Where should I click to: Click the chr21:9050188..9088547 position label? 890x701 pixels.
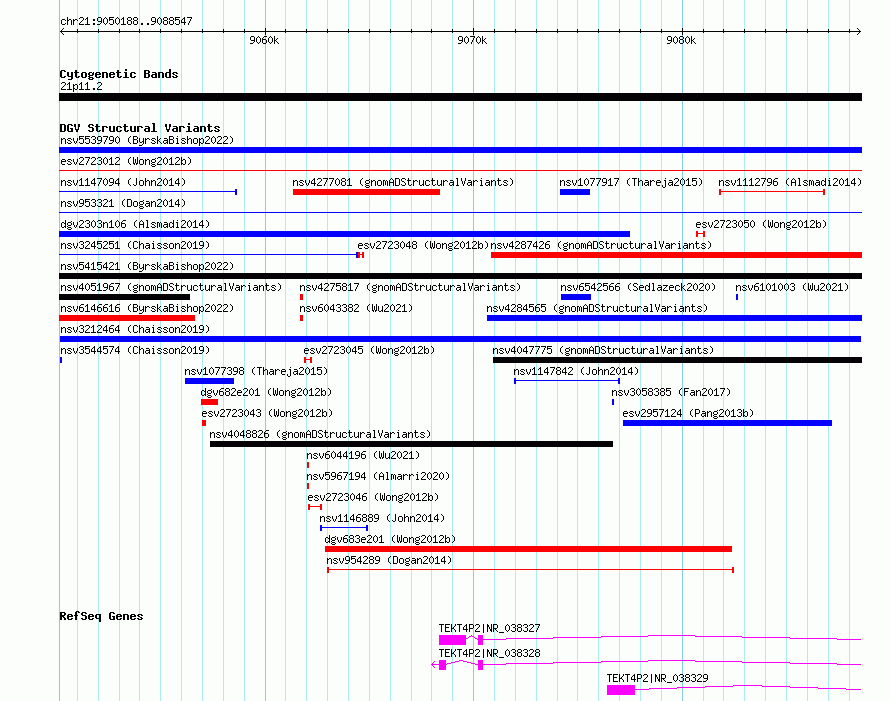click(126, 21)
